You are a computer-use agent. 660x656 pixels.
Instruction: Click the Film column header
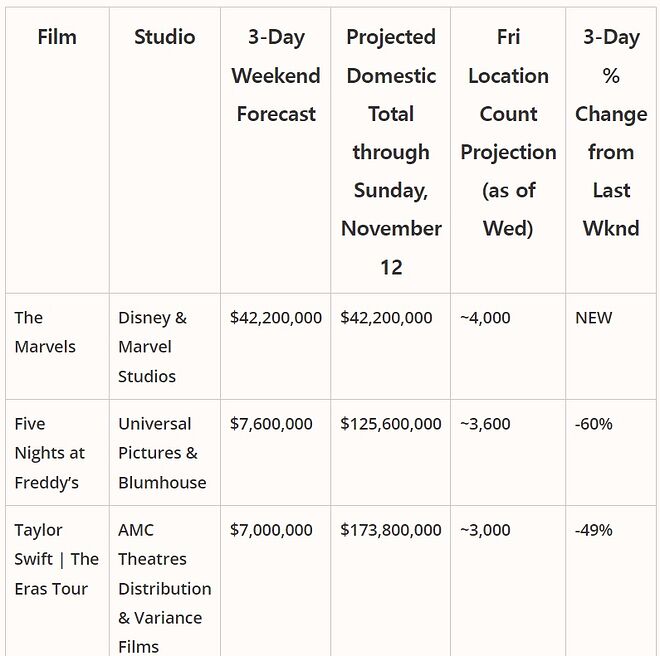pos(57,37)
